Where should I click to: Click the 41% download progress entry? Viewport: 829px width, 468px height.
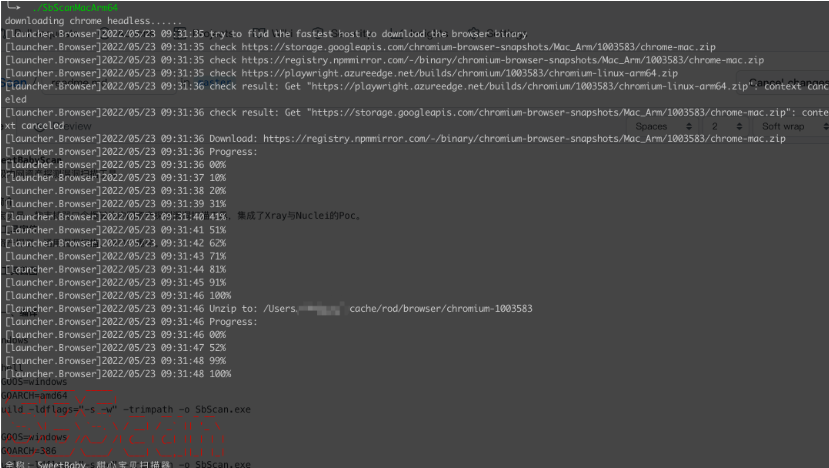click(200, 216)
